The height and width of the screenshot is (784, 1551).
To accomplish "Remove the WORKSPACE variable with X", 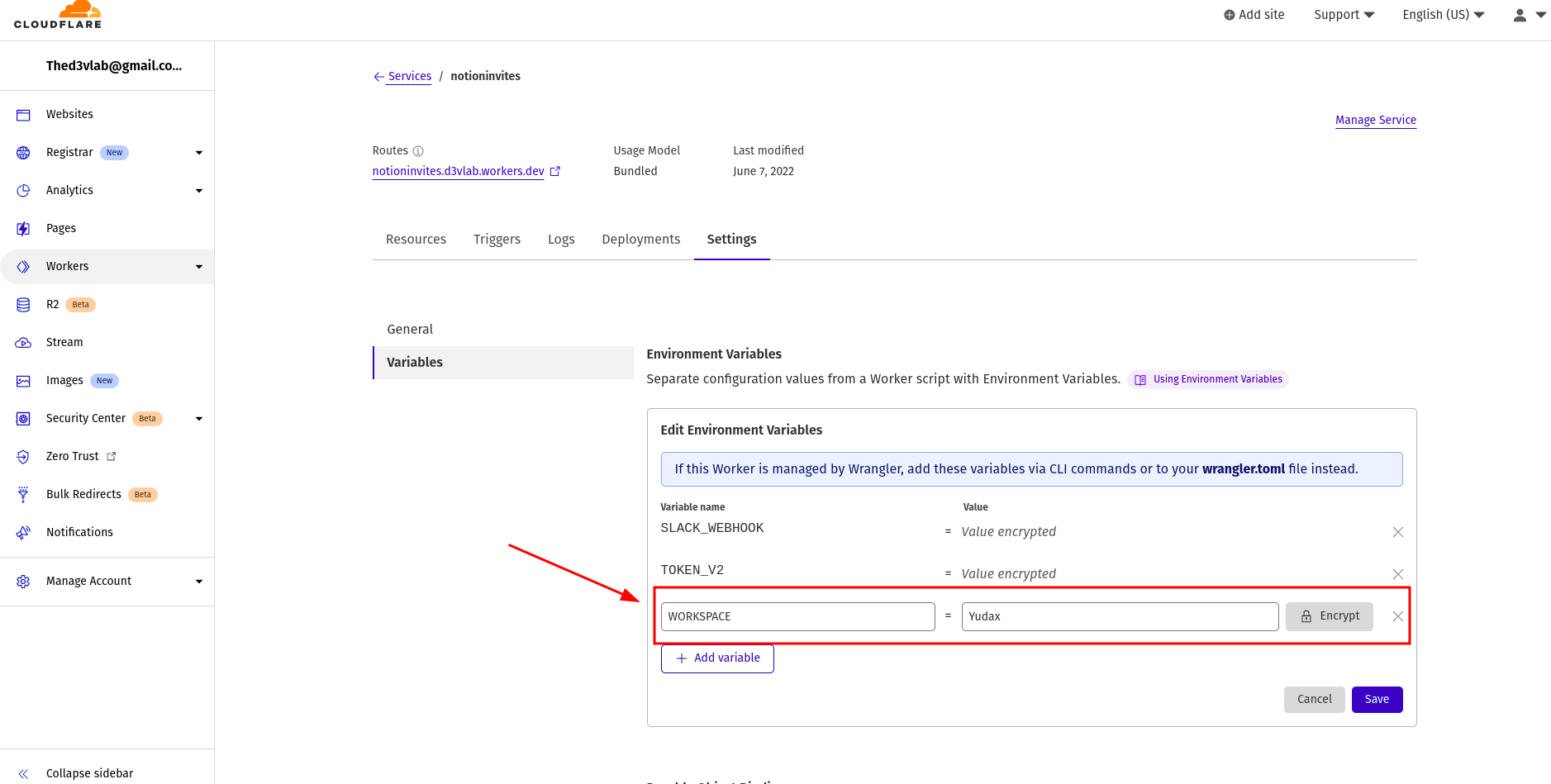I will (1398, 616).
